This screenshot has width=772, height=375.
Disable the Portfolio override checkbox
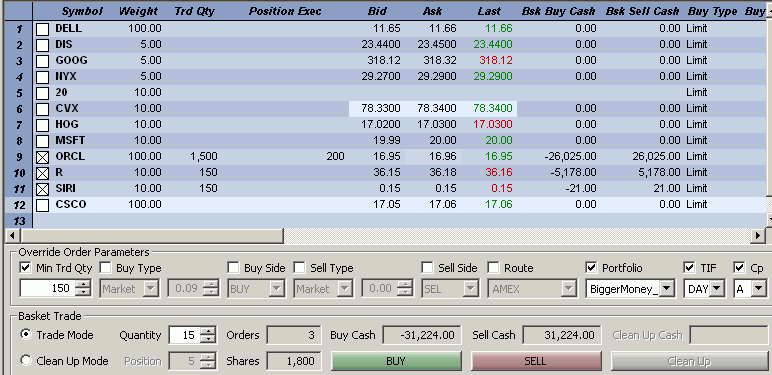591,268
